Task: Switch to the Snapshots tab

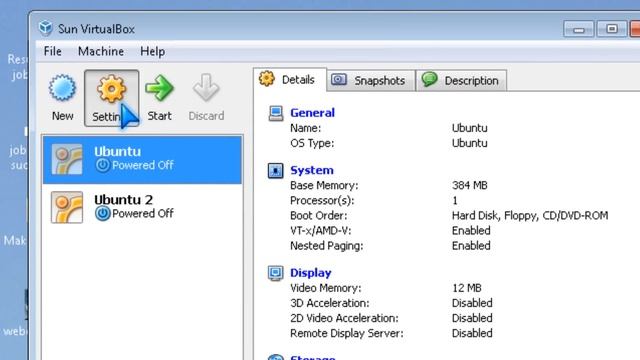Action: point(371,80)
